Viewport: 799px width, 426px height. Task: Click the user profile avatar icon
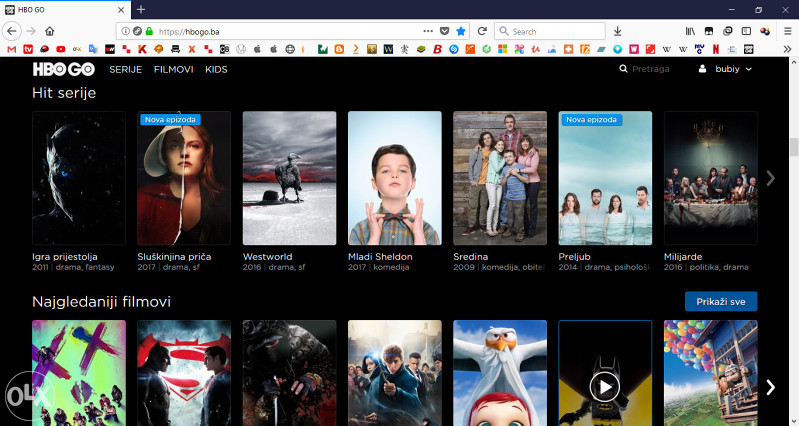(702, 68)
